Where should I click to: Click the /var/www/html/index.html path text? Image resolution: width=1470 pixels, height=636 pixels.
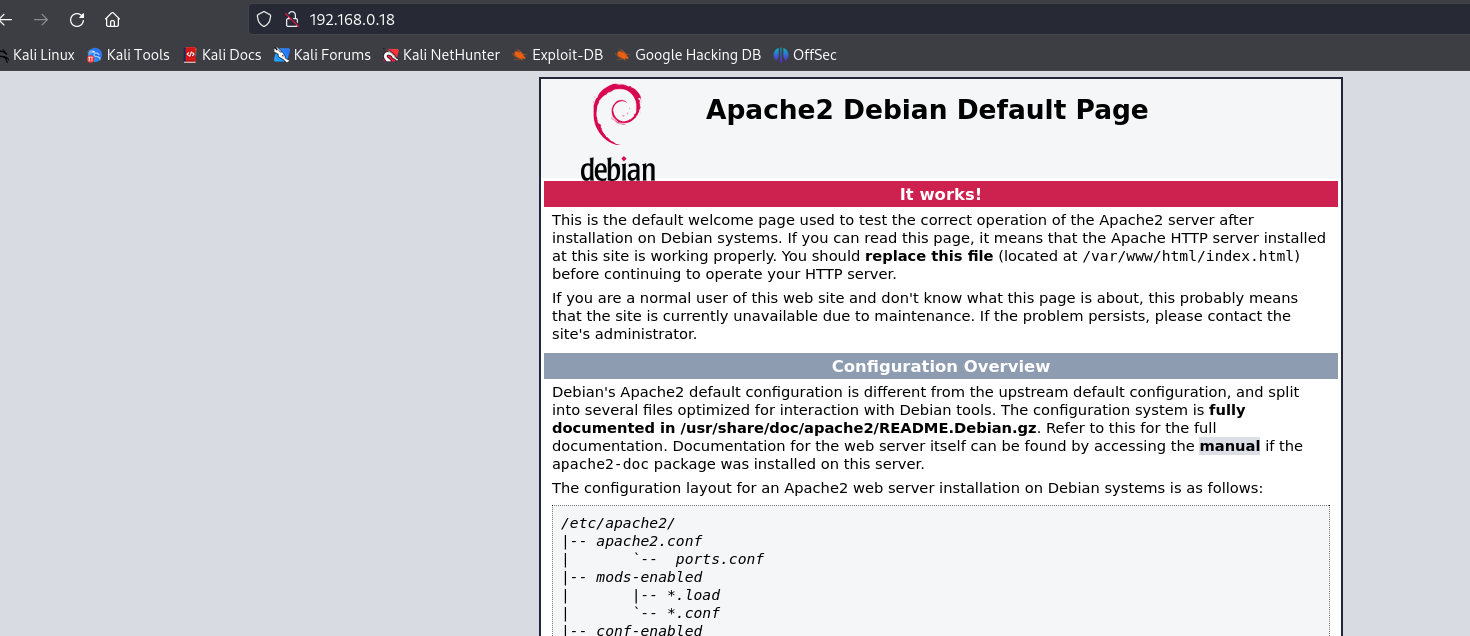tap(1188, 256)
